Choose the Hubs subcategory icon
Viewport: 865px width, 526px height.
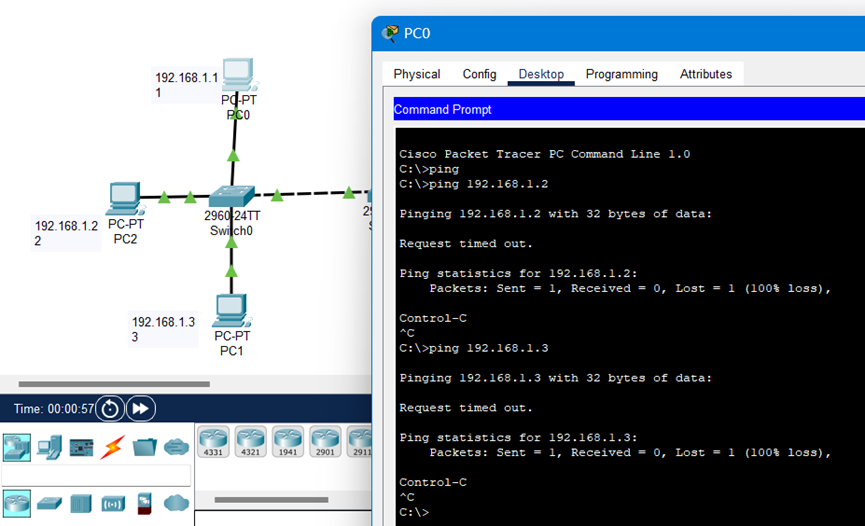[x=81, y=503]
